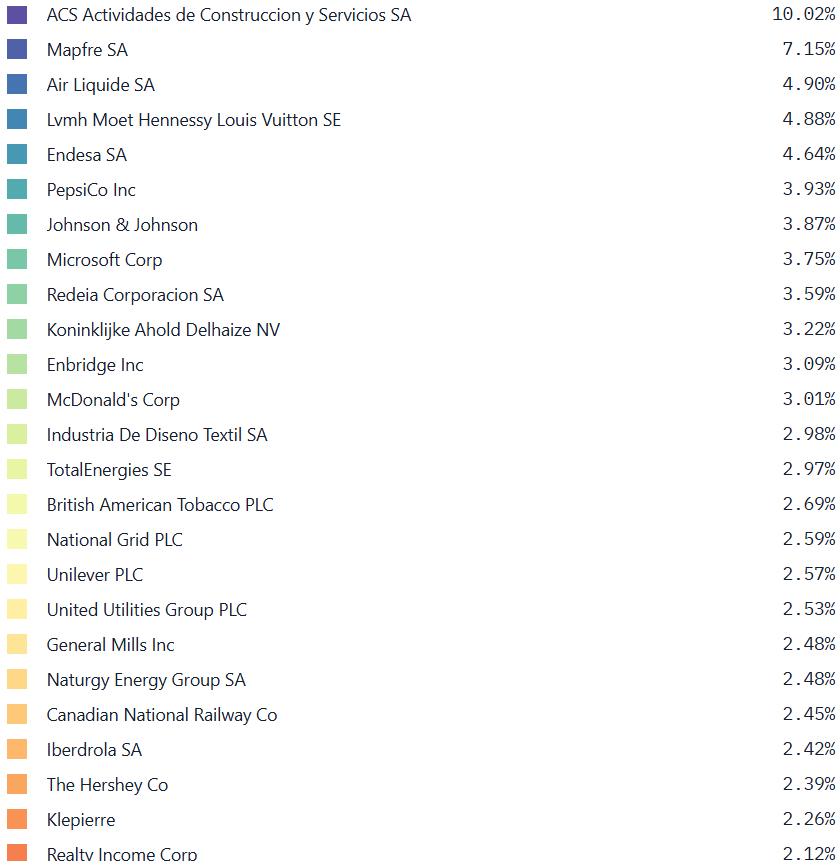Select the McDonald's Corp holding name
This screenshot has height=861, width=837.
(113, 400)
